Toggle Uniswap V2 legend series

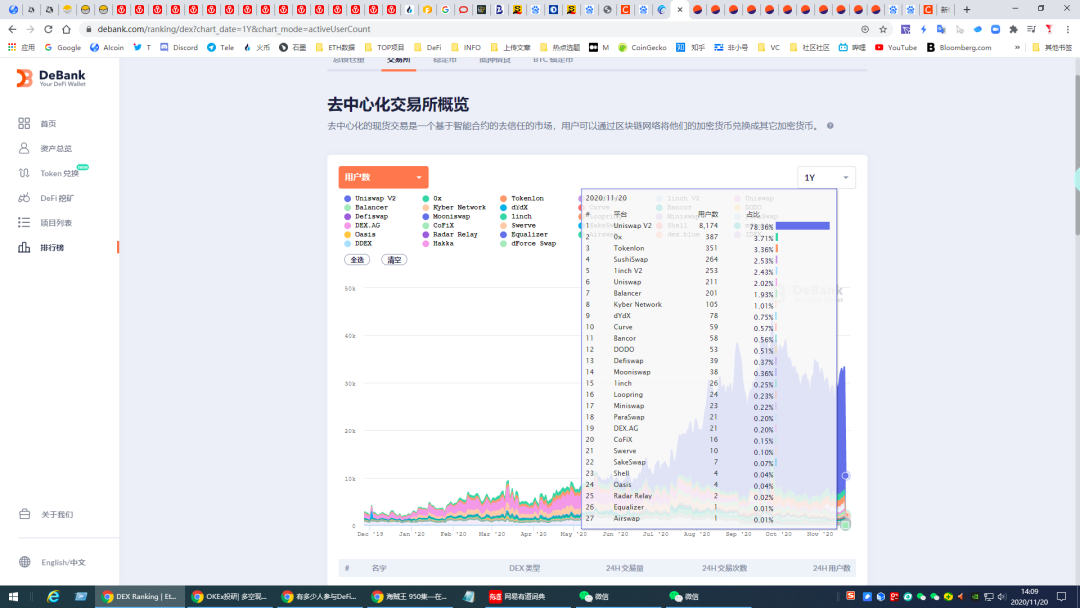point(370,198)
